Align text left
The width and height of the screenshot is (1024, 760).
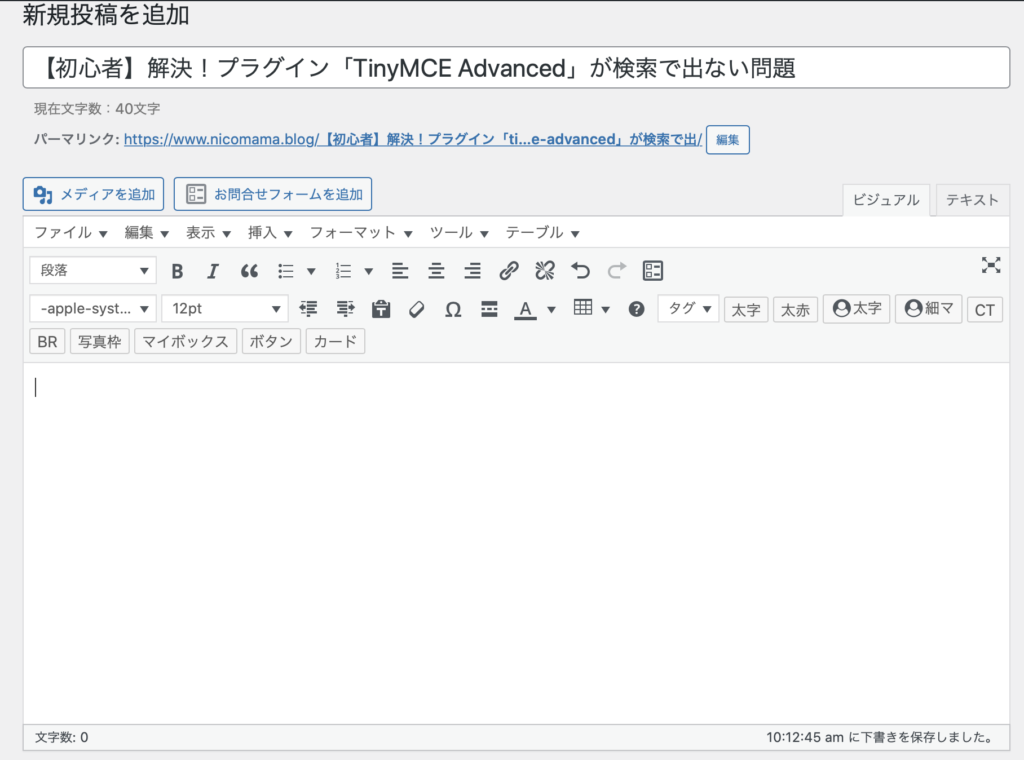click(400, 271)
